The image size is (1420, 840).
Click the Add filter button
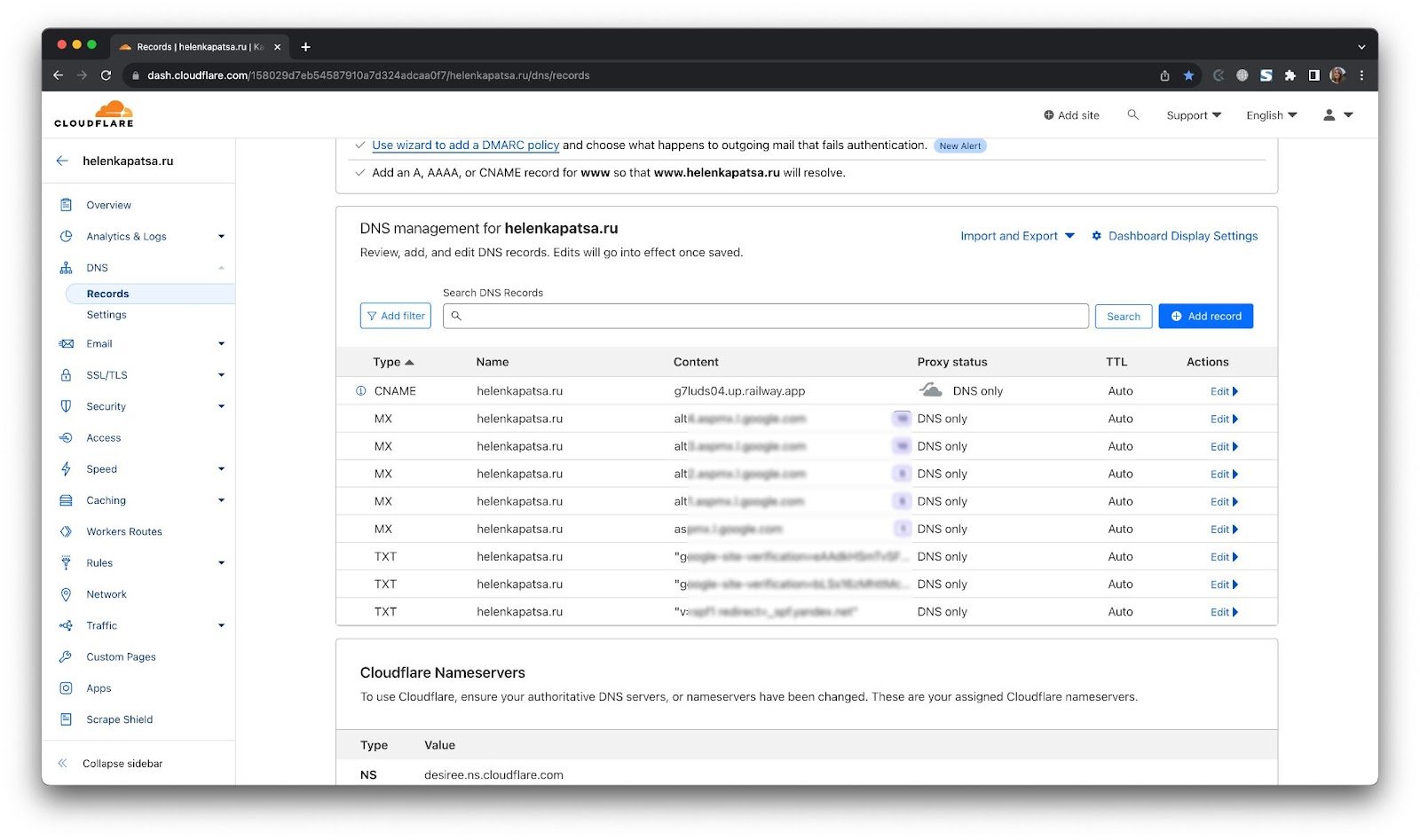click(395, 316)
